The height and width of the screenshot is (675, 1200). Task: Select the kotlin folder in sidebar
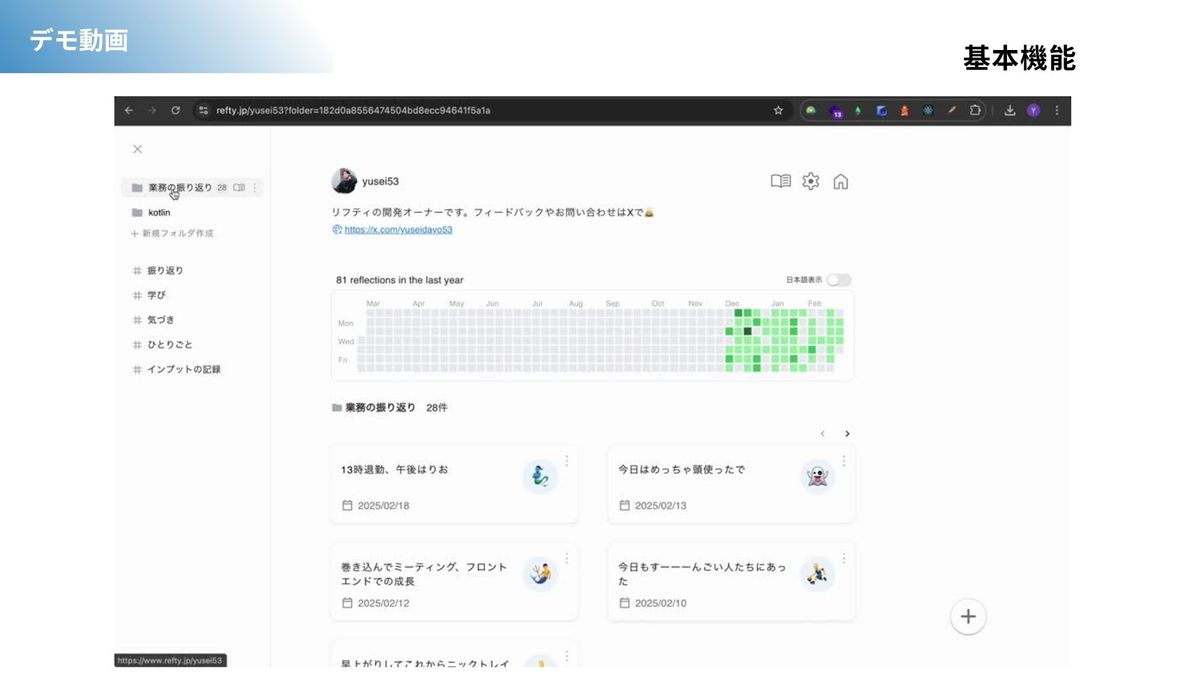pyautogui.click(x=159, y=212)
